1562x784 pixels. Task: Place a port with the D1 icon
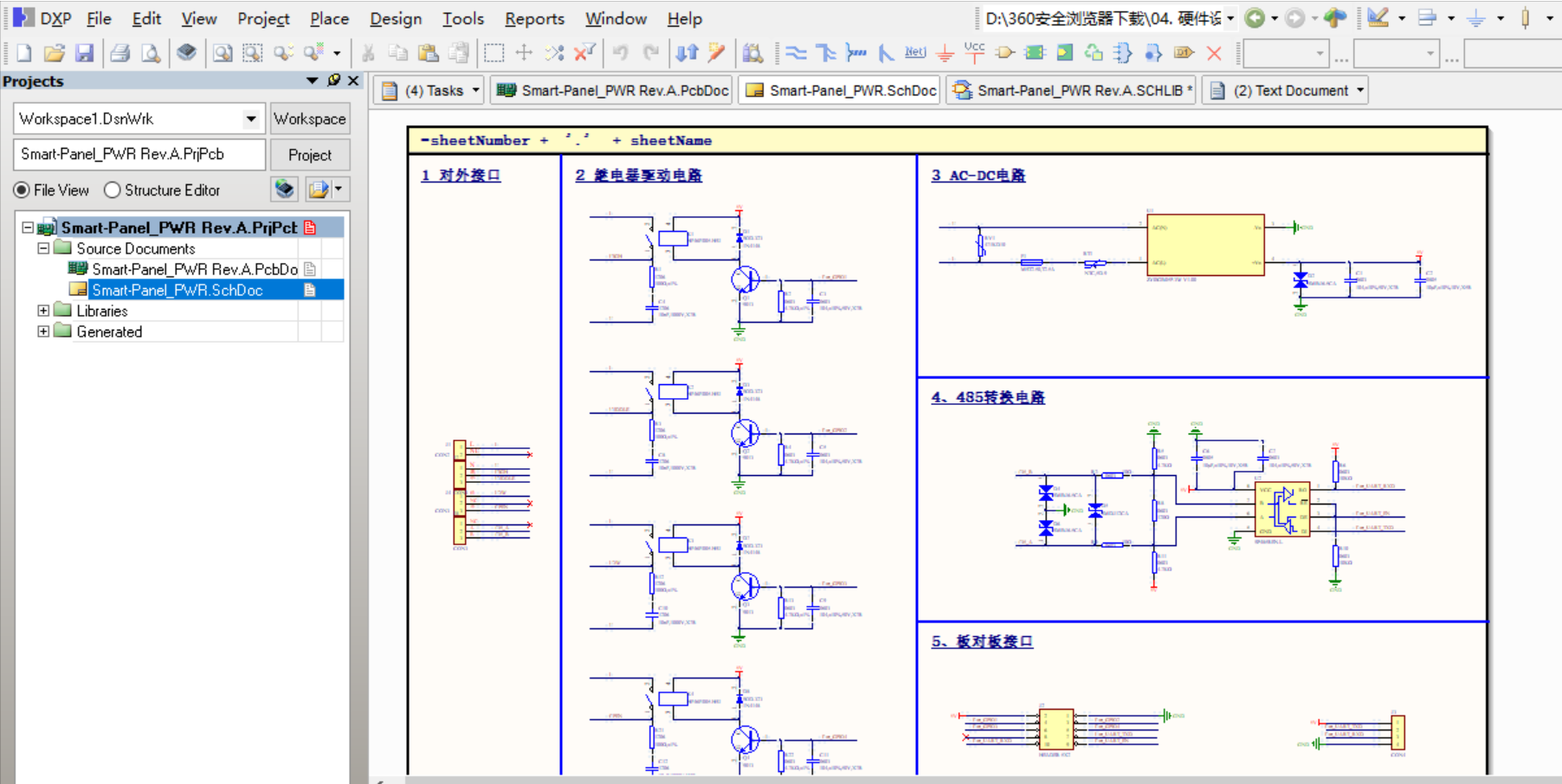point(1184,54)
